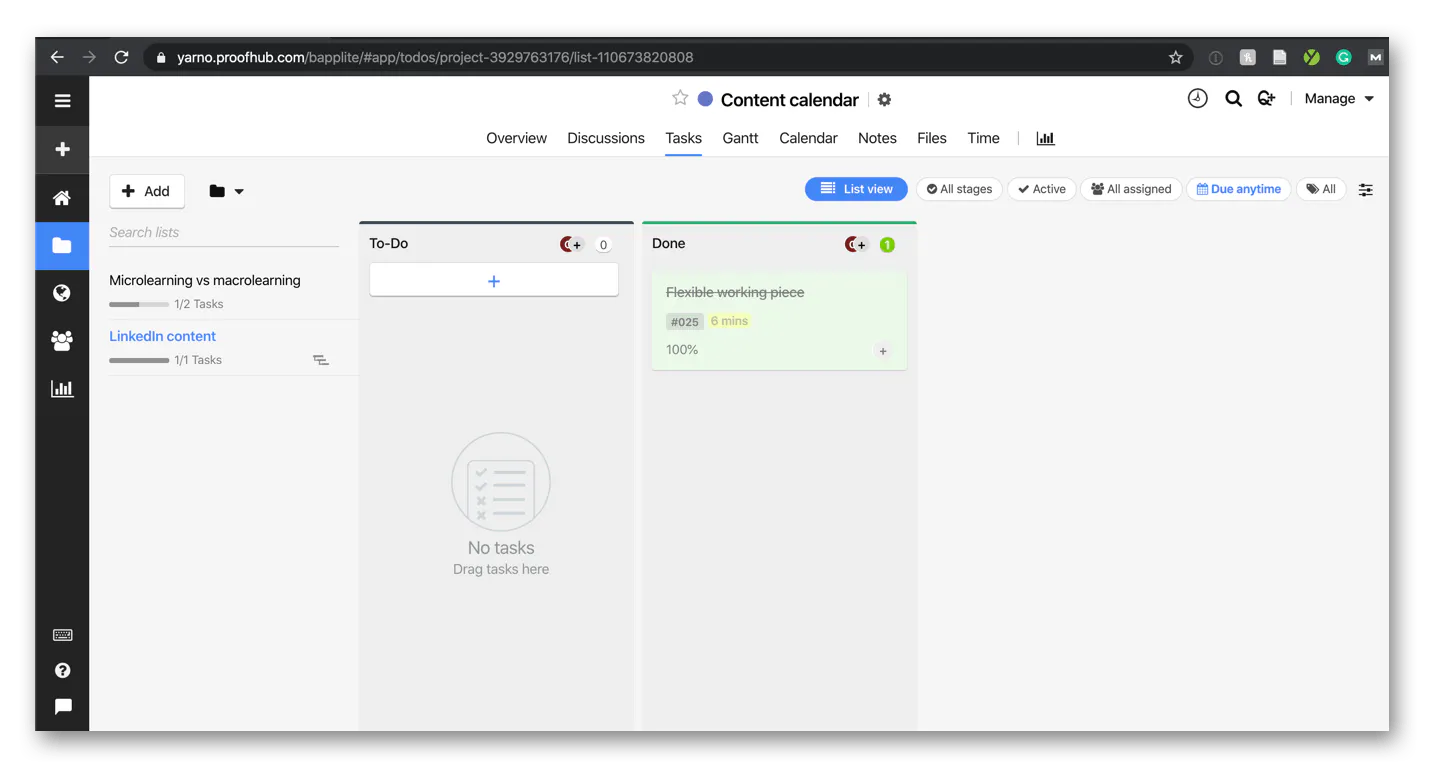
Task: Open the globe icon in sidebar
Action: tap(62, 293)
